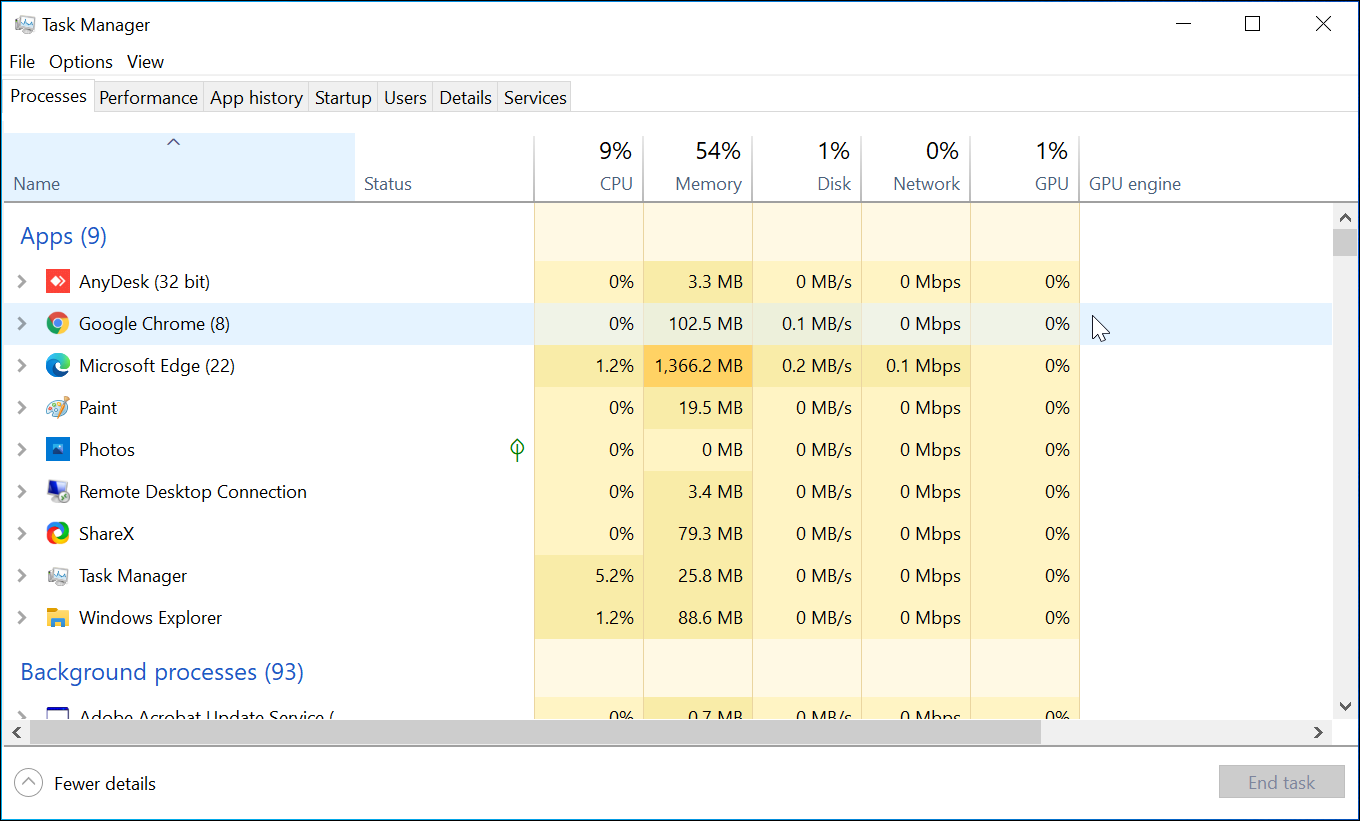Click the 5.2% CPU cell

(589, 576)
